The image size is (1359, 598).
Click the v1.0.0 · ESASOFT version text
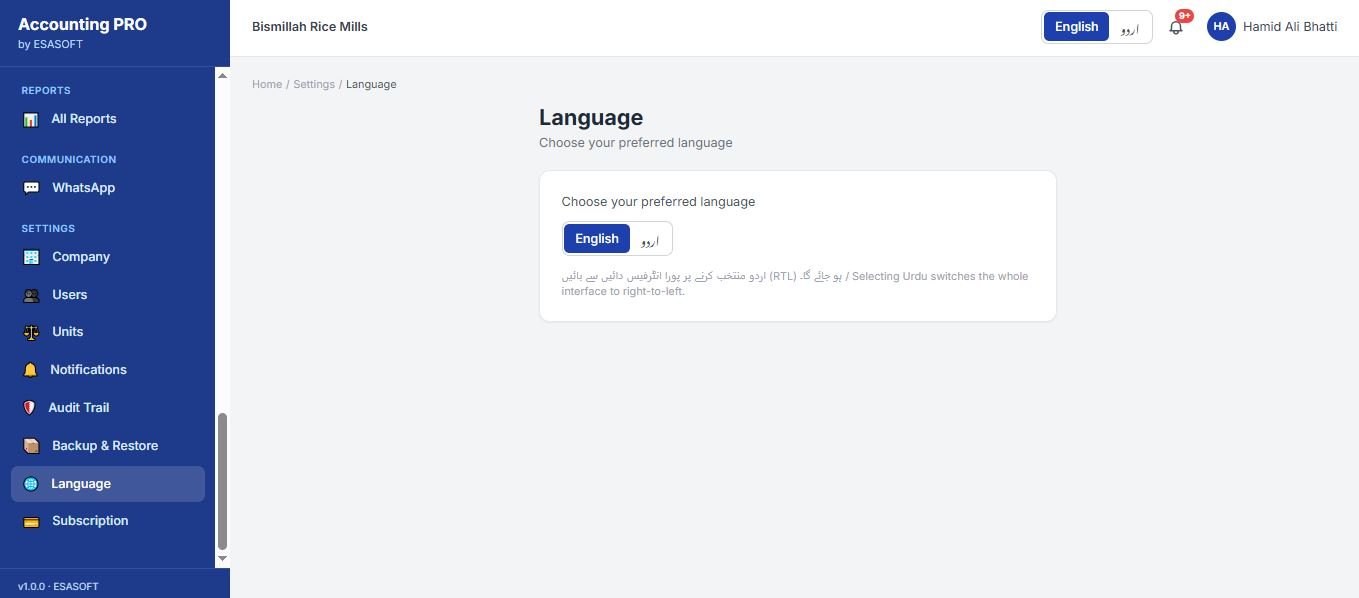58,586
